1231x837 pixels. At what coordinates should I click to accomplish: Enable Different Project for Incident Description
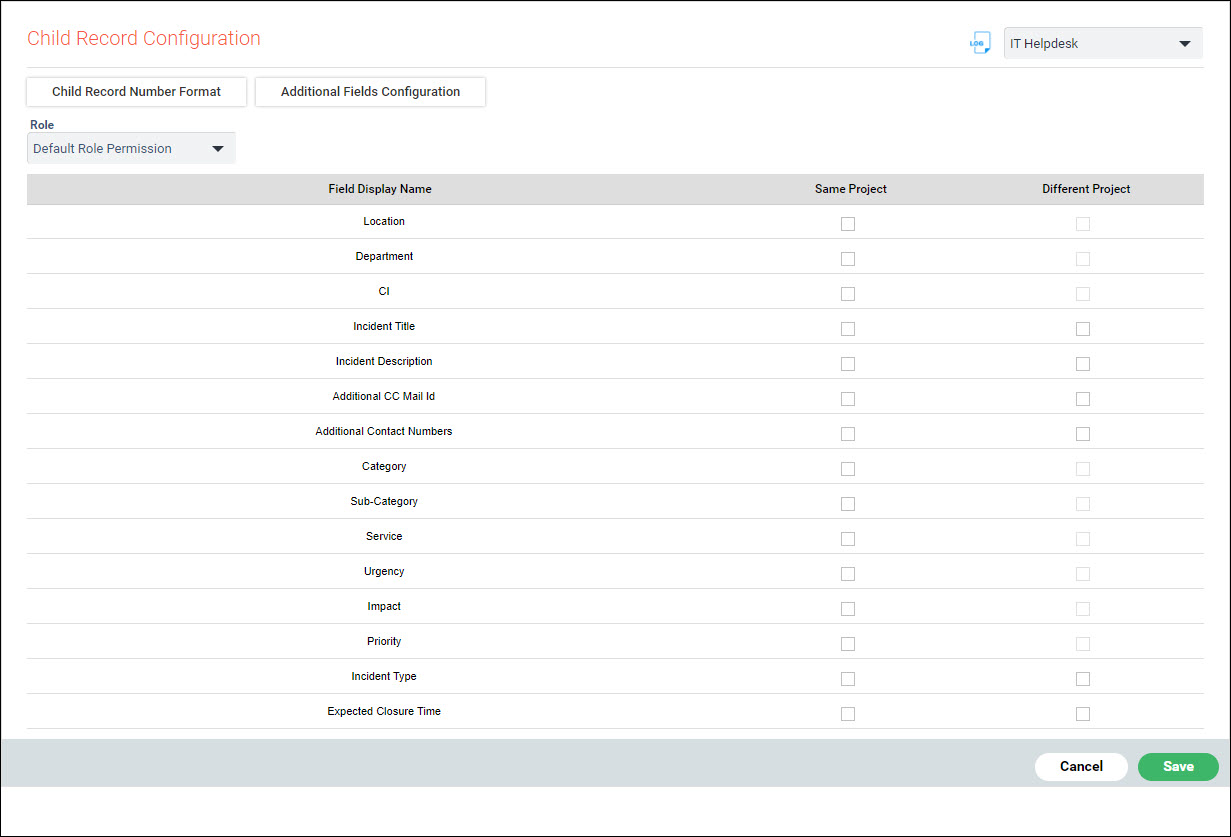1083,364
